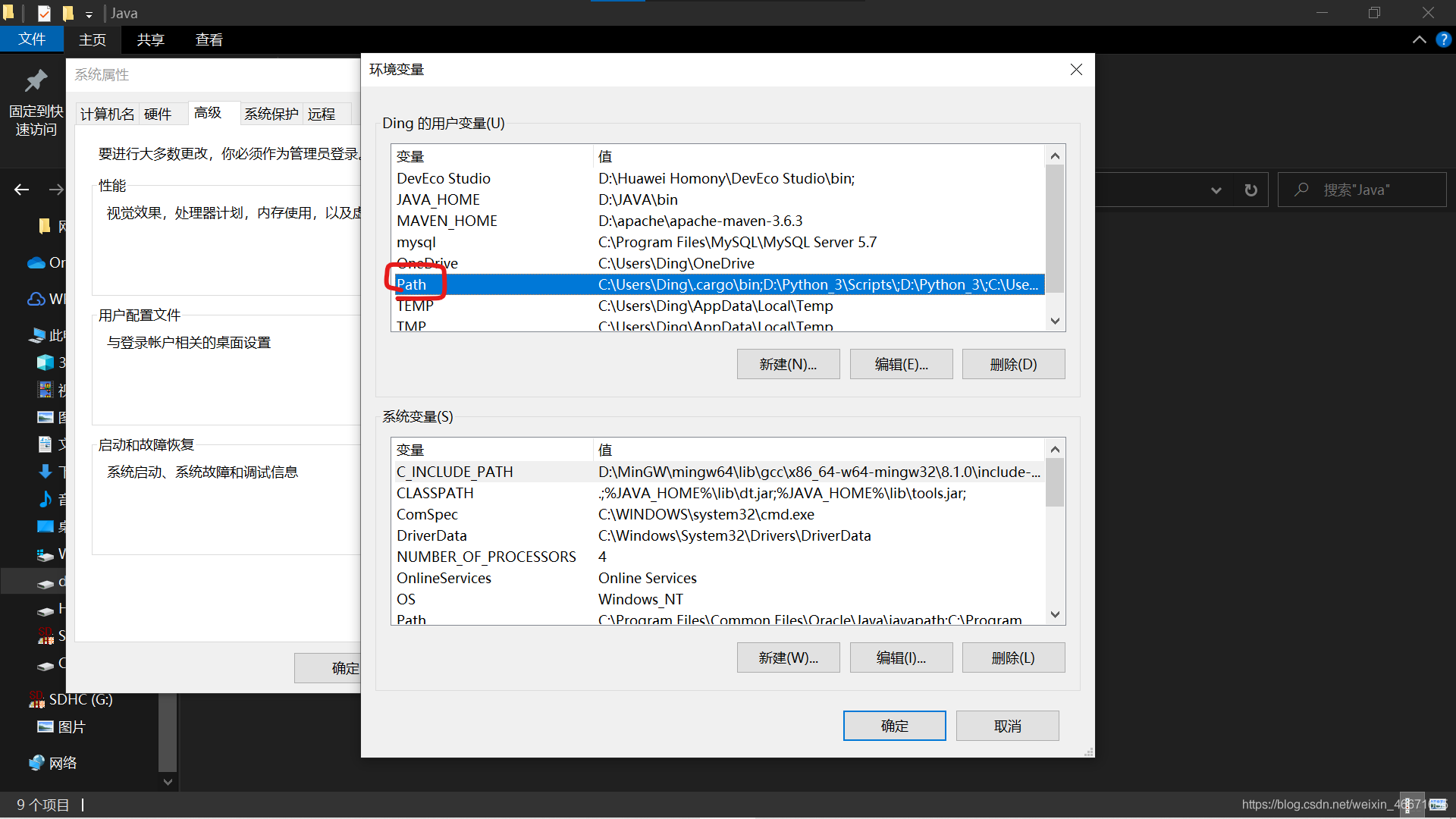Viewport: 1456px width, 819px height.
Task: Click 新建(W)... for system variables
Action: 788,657
